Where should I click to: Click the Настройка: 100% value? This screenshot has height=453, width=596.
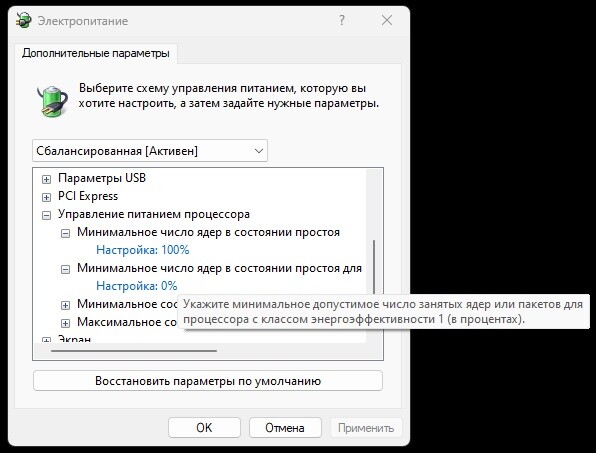coord(143,250)
